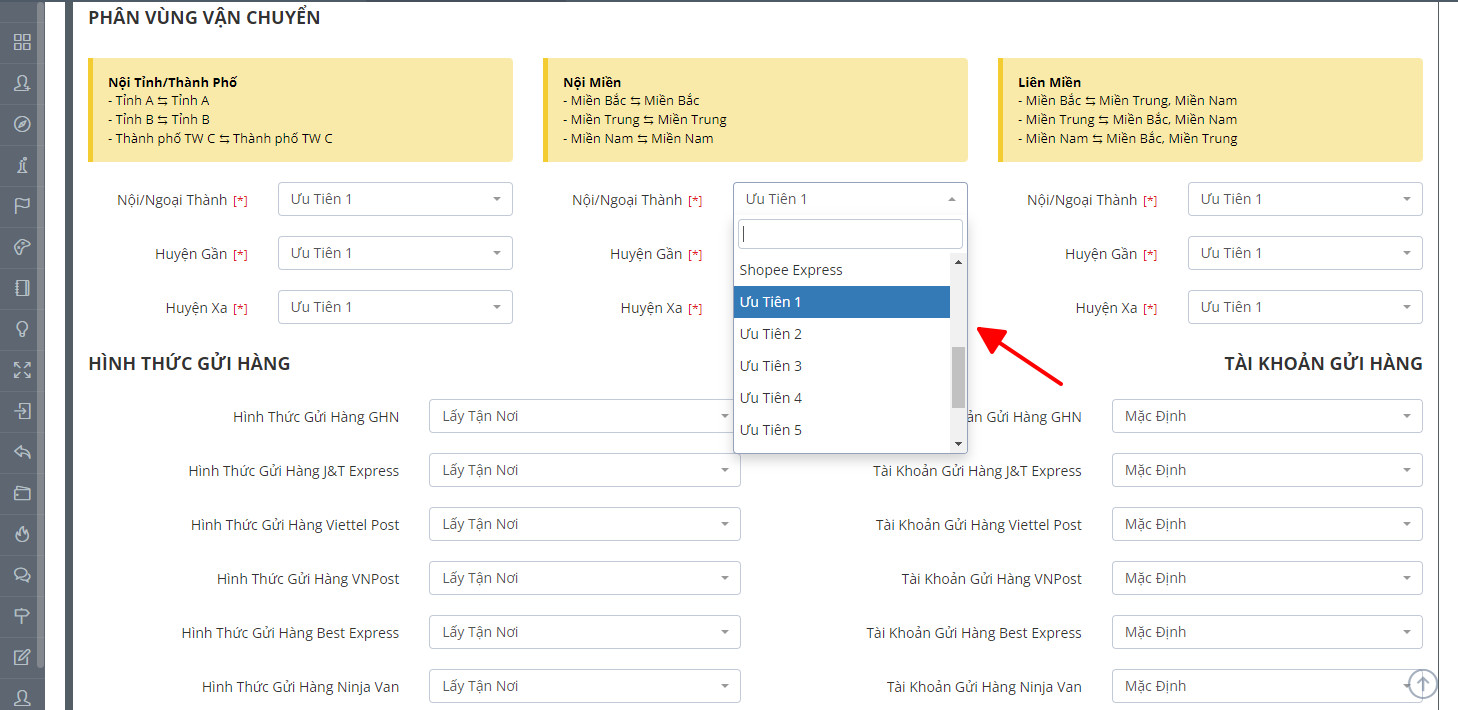Click the Liên Miền panel title

point(1049,82)
